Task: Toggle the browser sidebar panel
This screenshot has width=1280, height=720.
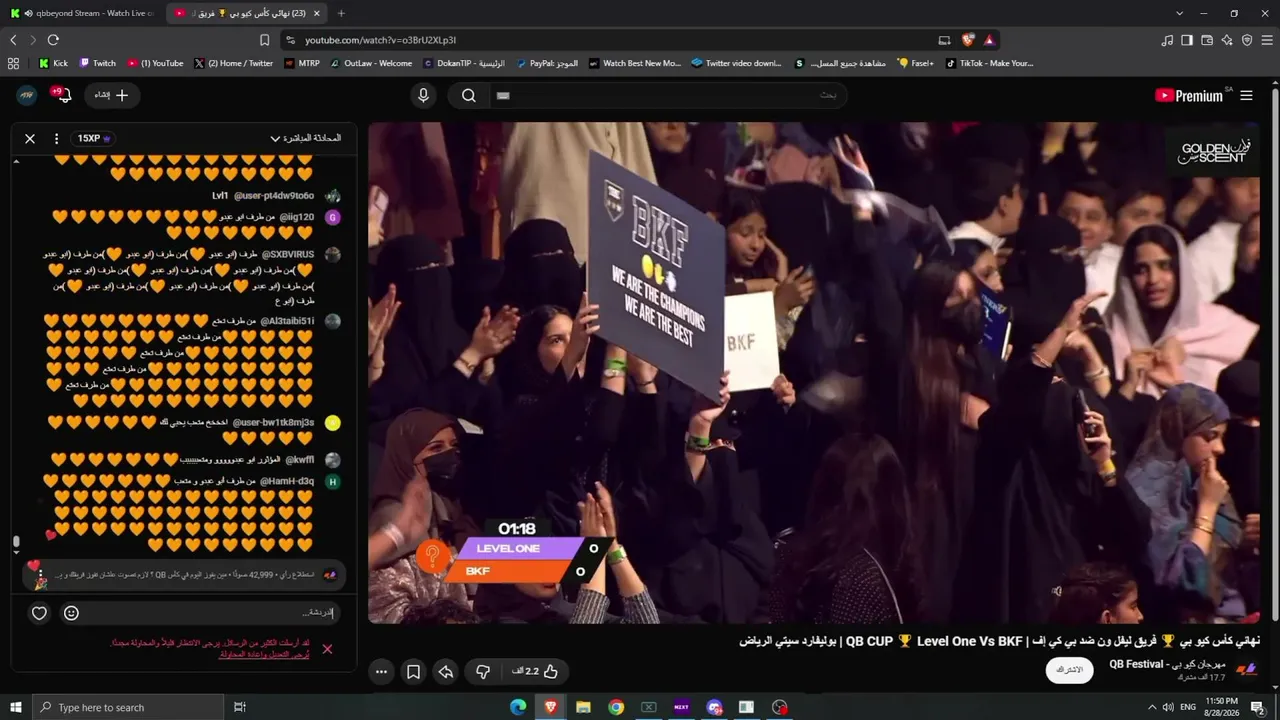Action: click(x=1187, y=40)
